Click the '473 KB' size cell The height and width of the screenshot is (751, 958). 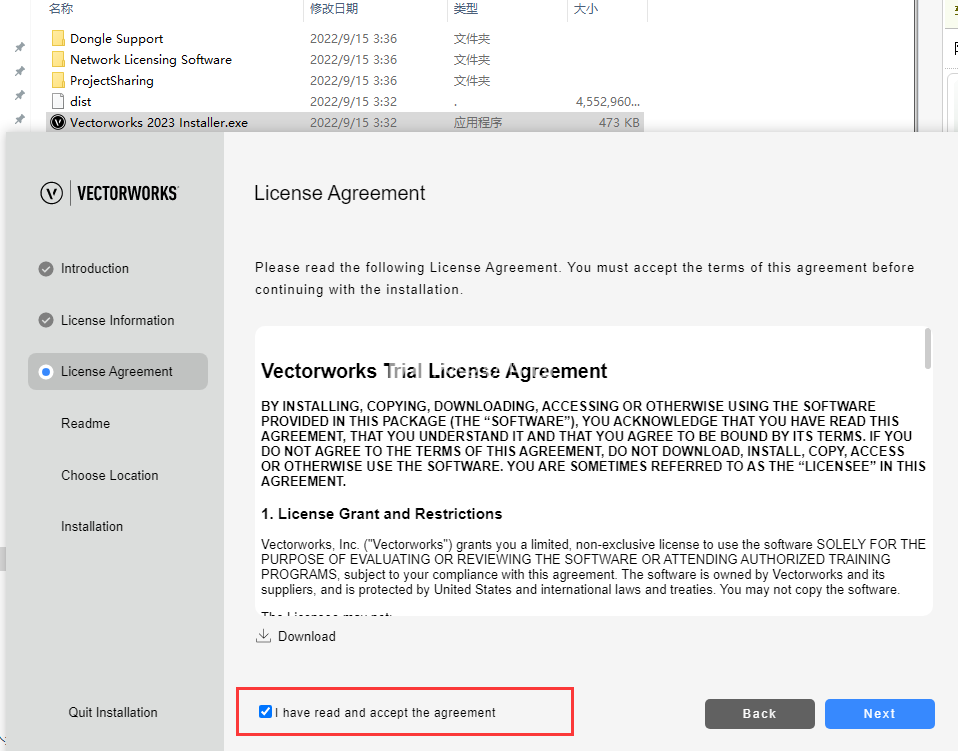tap(619, 122)
